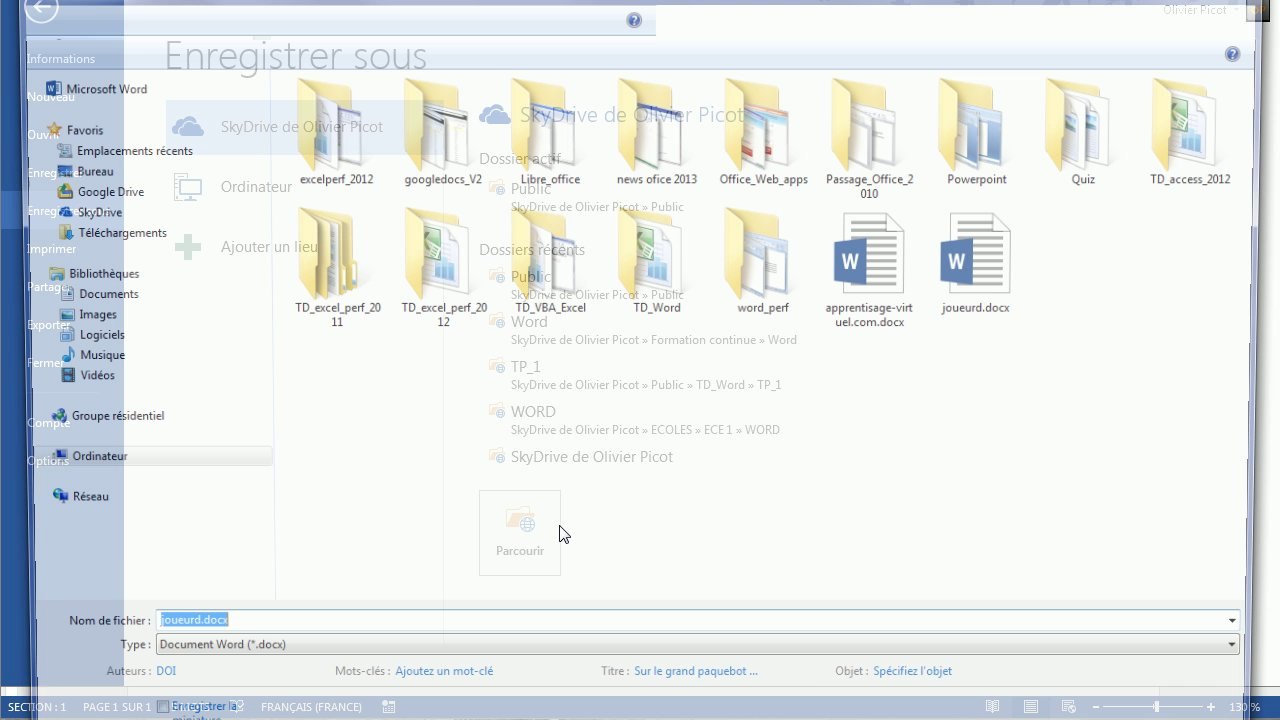Click the macro recording icon in status bar
1280x720 pixels.
(x=389, y=707)
